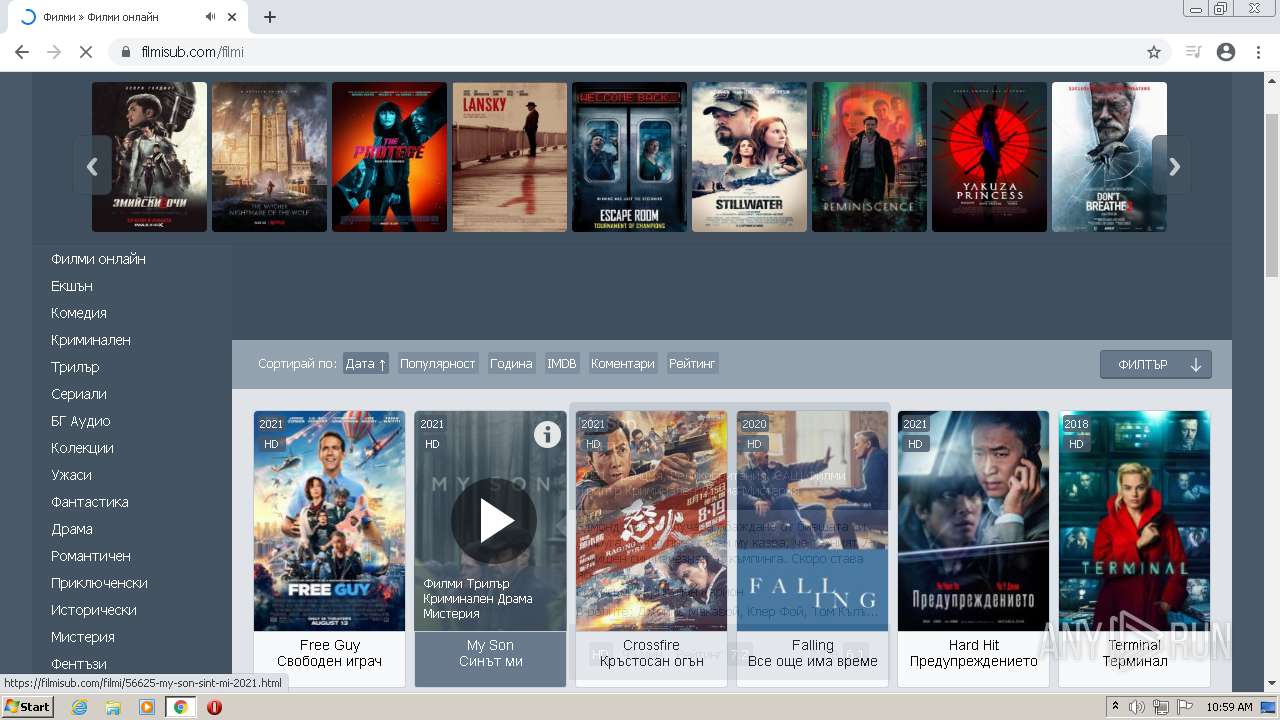Open the Hard Hit movie poster
The width and height of the screenshot is (1280, 720).
(x=973, y=521)
